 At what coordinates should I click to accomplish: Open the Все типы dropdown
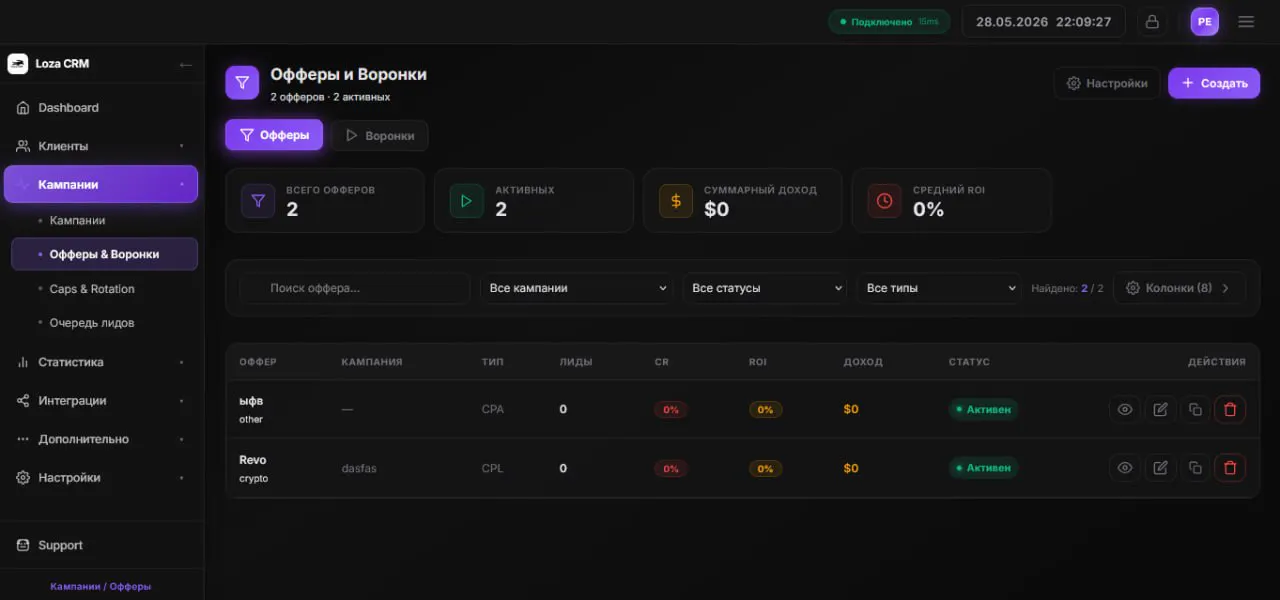click(939, 288)
